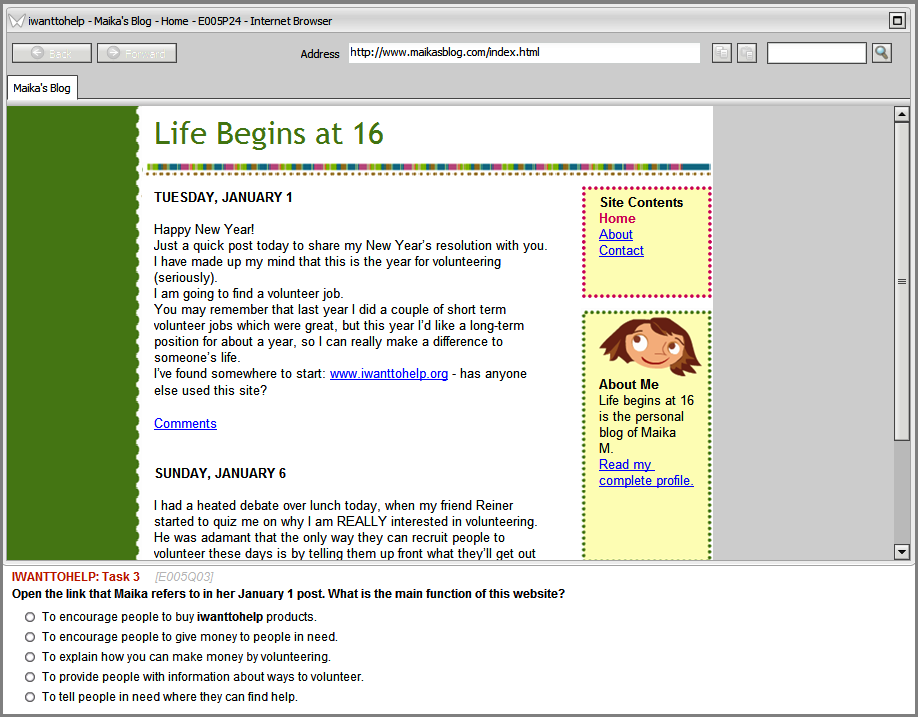Viewport: 918px width, 717px height.
Task: Choose "tell people in need" option
Action: (x=30, y=697)
